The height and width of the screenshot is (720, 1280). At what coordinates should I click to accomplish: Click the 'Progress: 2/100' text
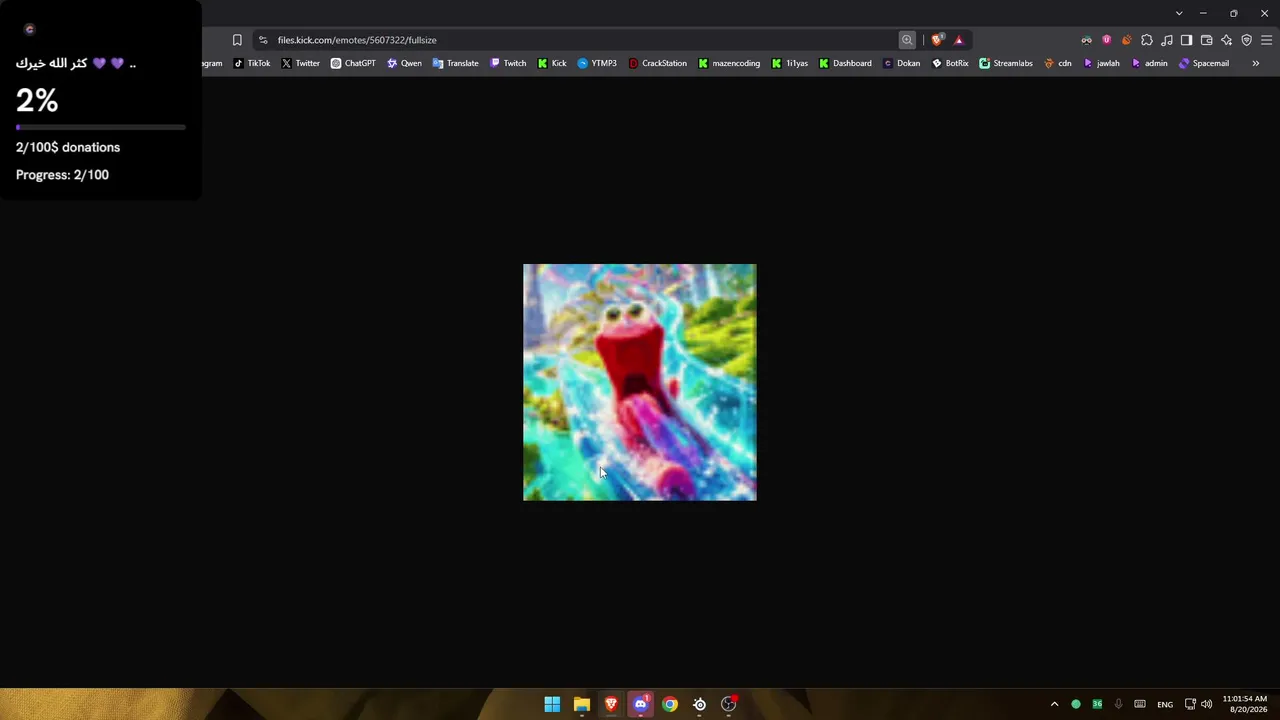pos(62,175)
